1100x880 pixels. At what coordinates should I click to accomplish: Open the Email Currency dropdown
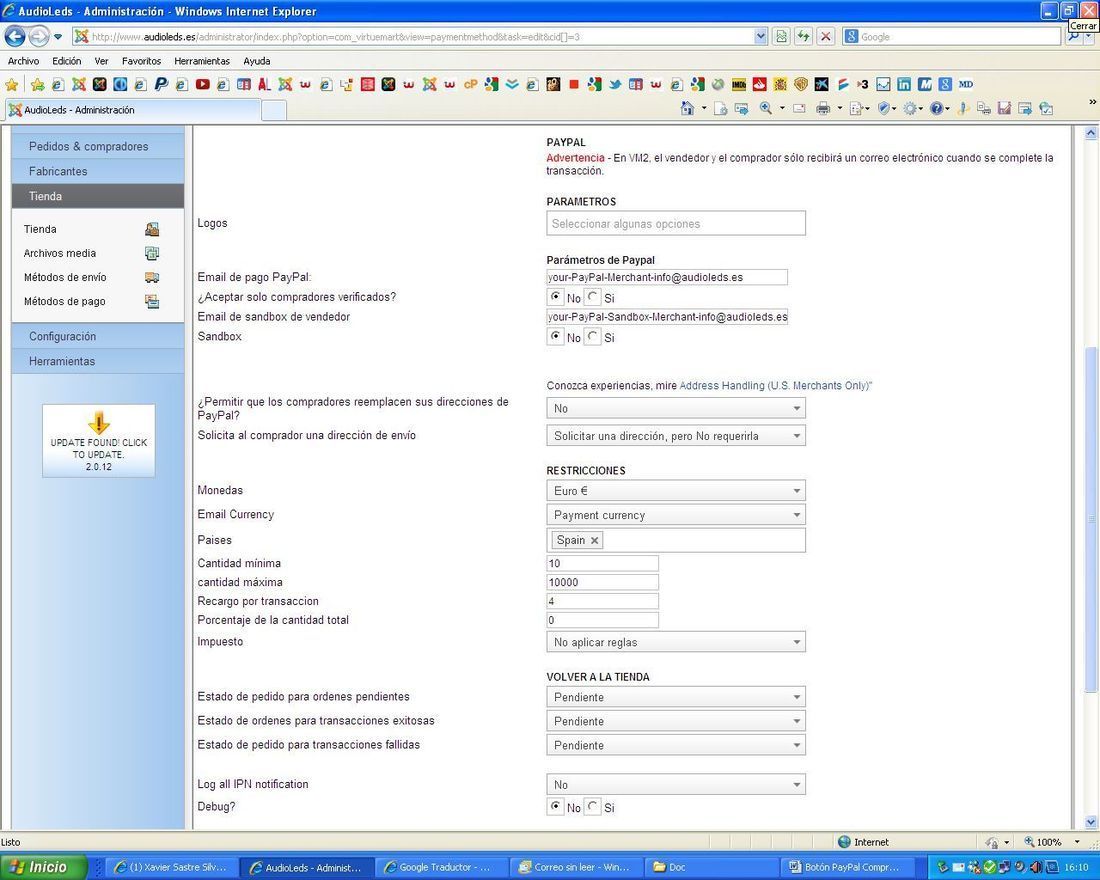click(x=676, y=515)
